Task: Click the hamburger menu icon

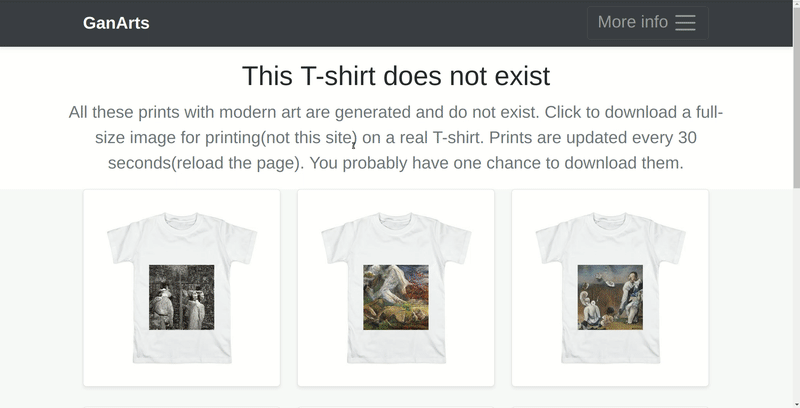Action: [685, 23]
